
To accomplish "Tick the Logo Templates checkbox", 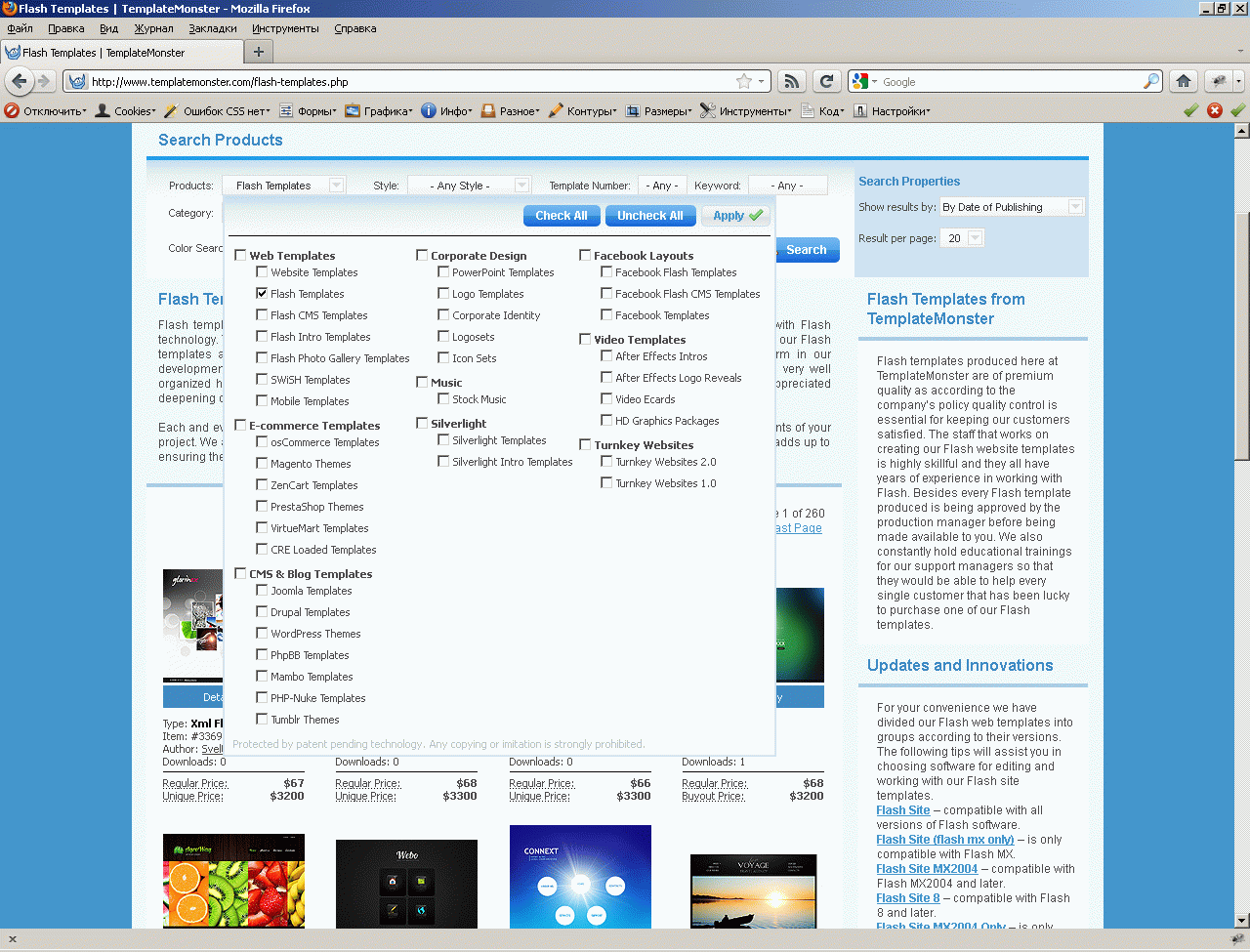I will 443,292.
